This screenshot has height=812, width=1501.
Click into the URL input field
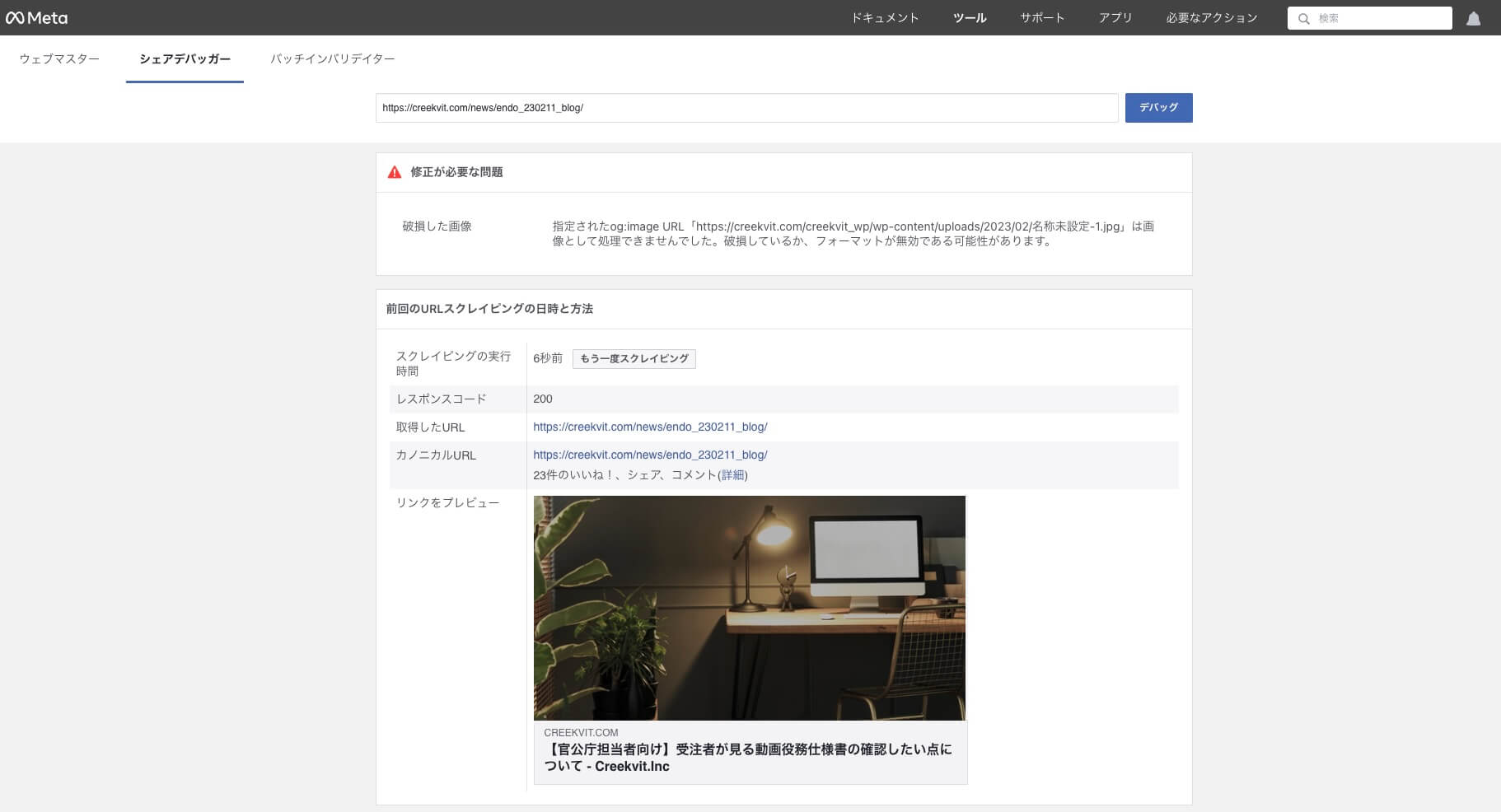(x=746, y=108)
